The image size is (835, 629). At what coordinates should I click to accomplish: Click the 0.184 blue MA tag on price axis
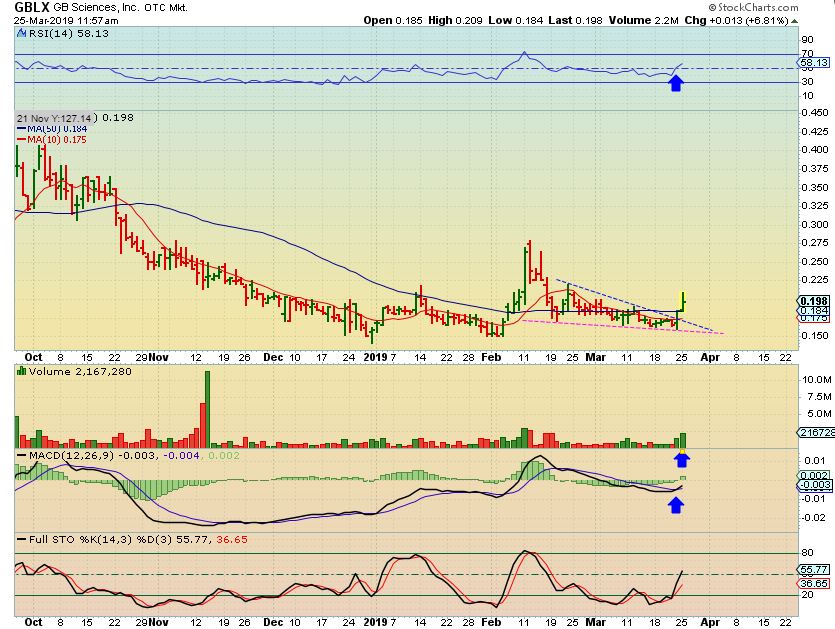(814, 311)
